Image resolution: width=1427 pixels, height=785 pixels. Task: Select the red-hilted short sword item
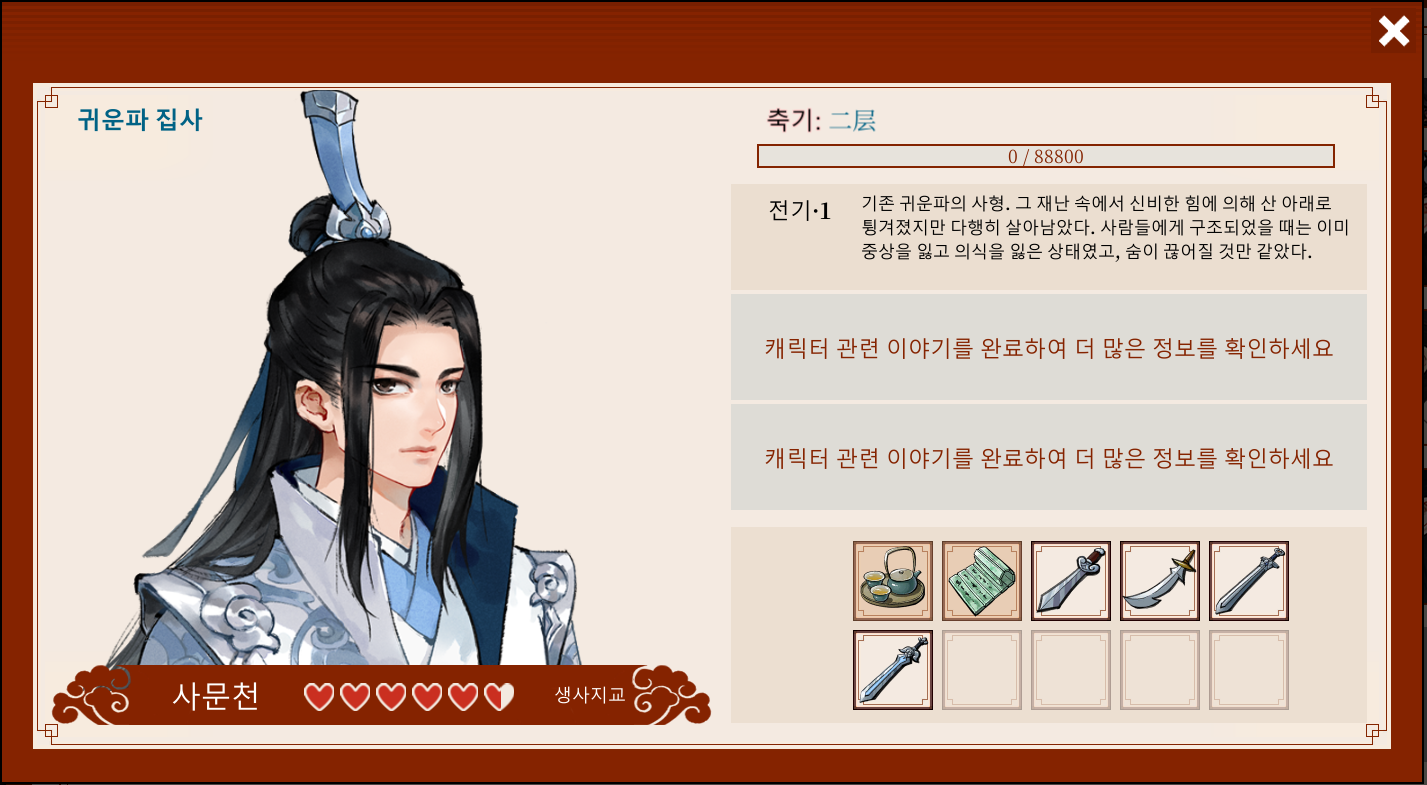(1071, 581)
